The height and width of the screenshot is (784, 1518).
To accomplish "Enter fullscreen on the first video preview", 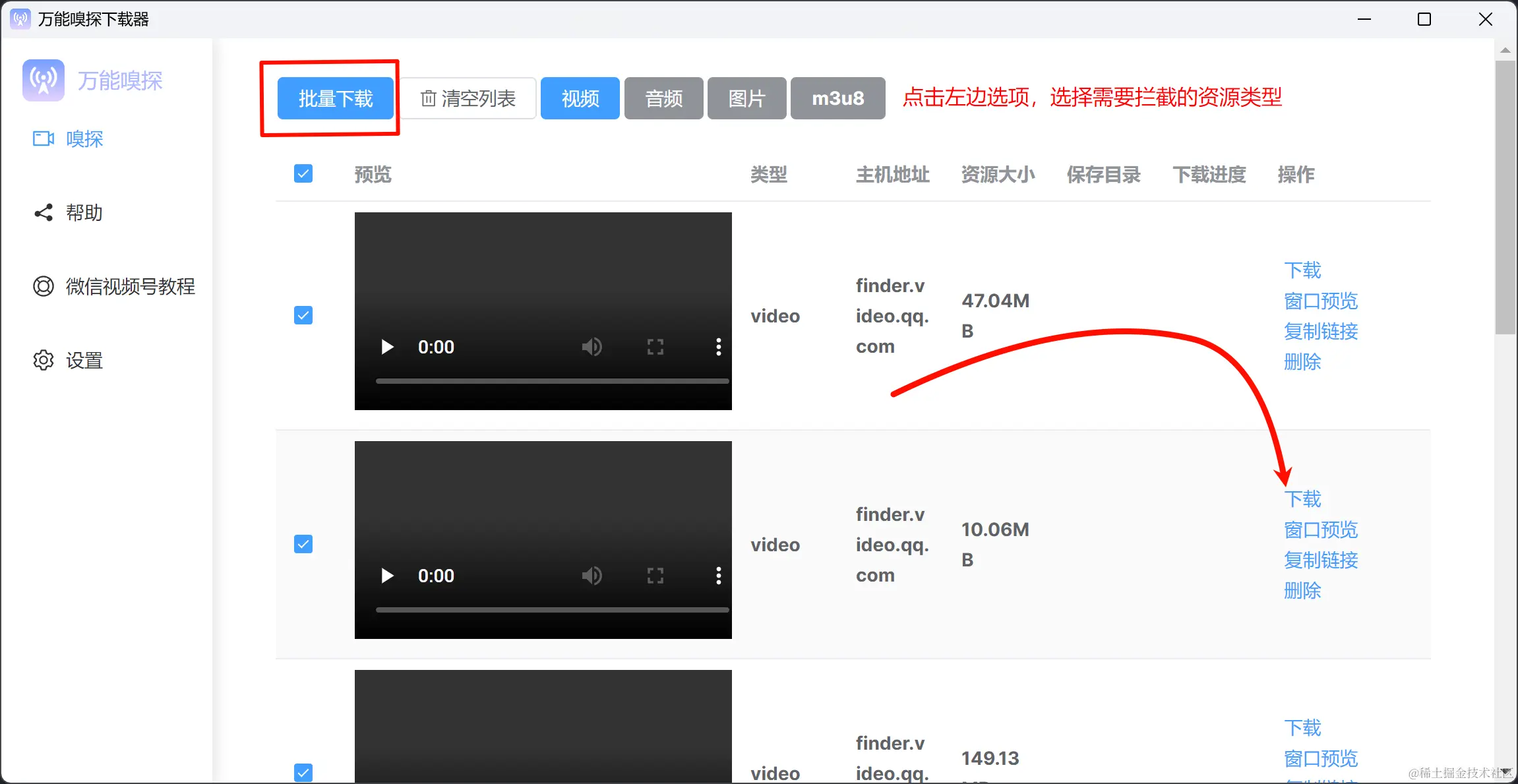I will click(655, 347).
